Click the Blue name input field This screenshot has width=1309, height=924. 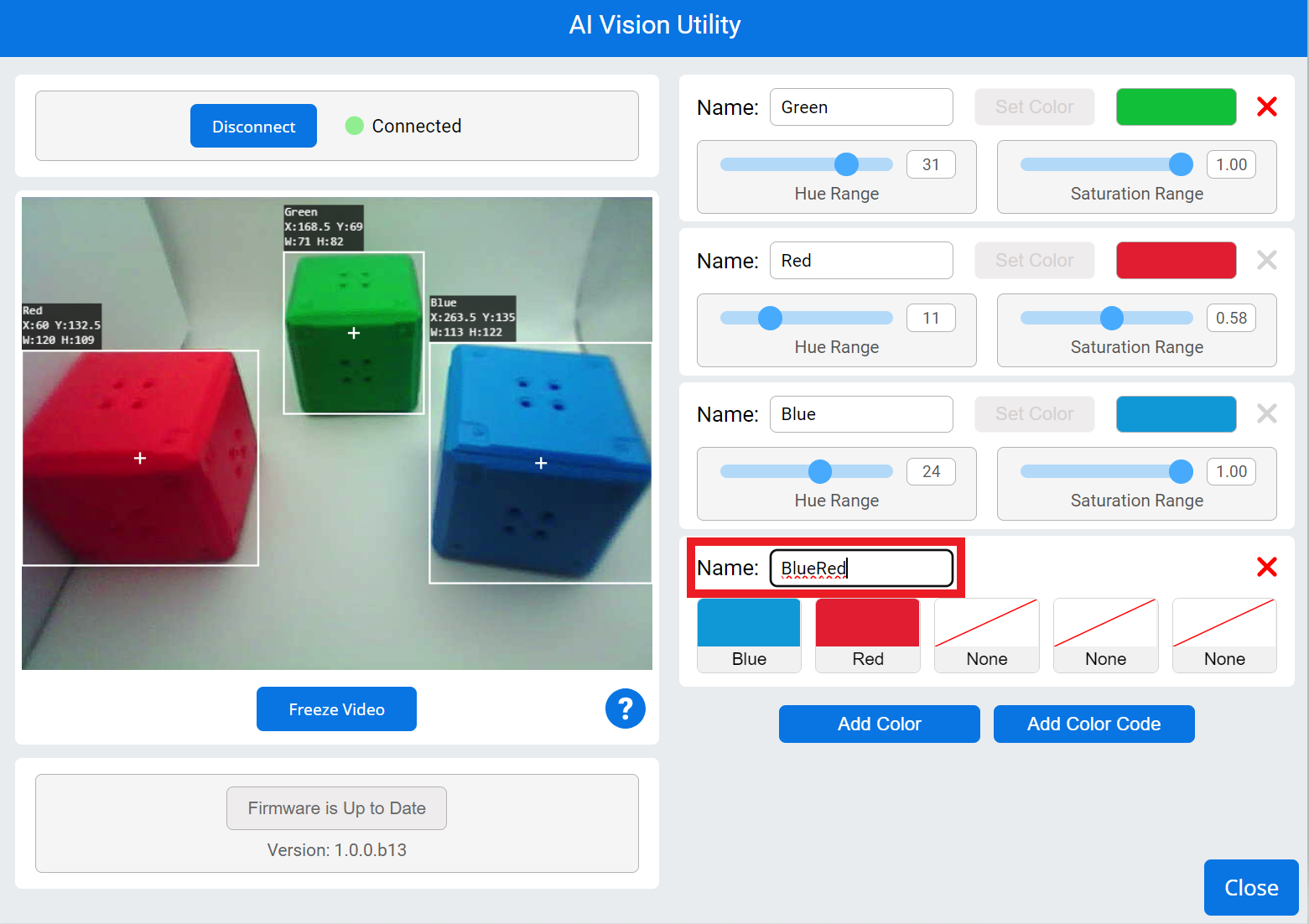(861, 413)
